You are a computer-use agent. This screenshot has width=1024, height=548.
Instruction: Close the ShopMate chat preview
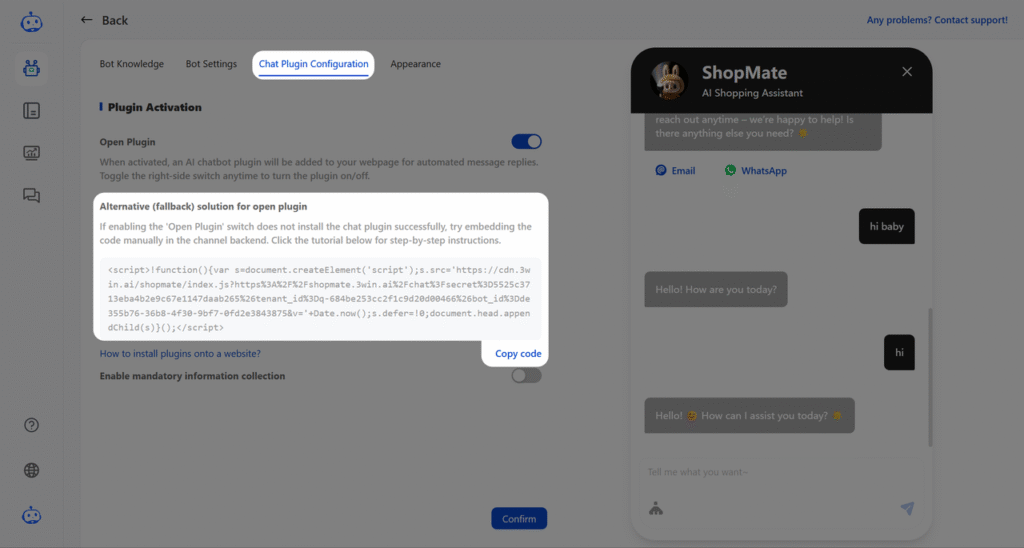[907, 72]
